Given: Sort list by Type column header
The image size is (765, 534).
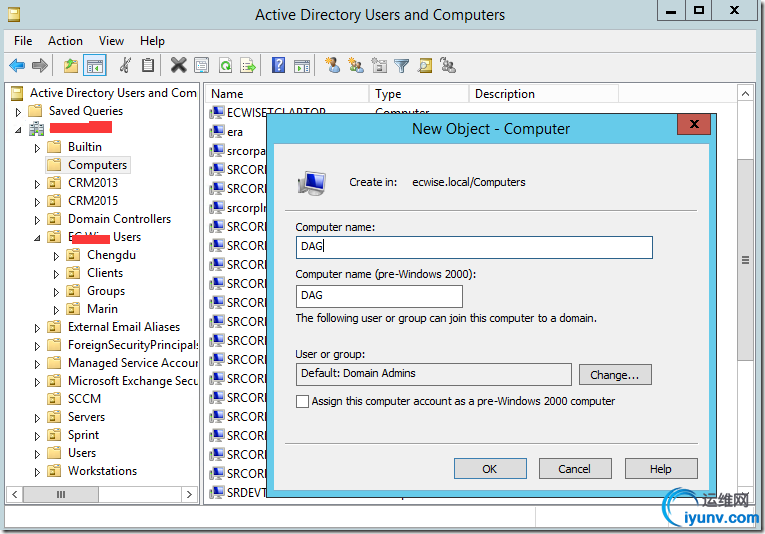Looking at the screenshot, I should [x=419, y=94].
